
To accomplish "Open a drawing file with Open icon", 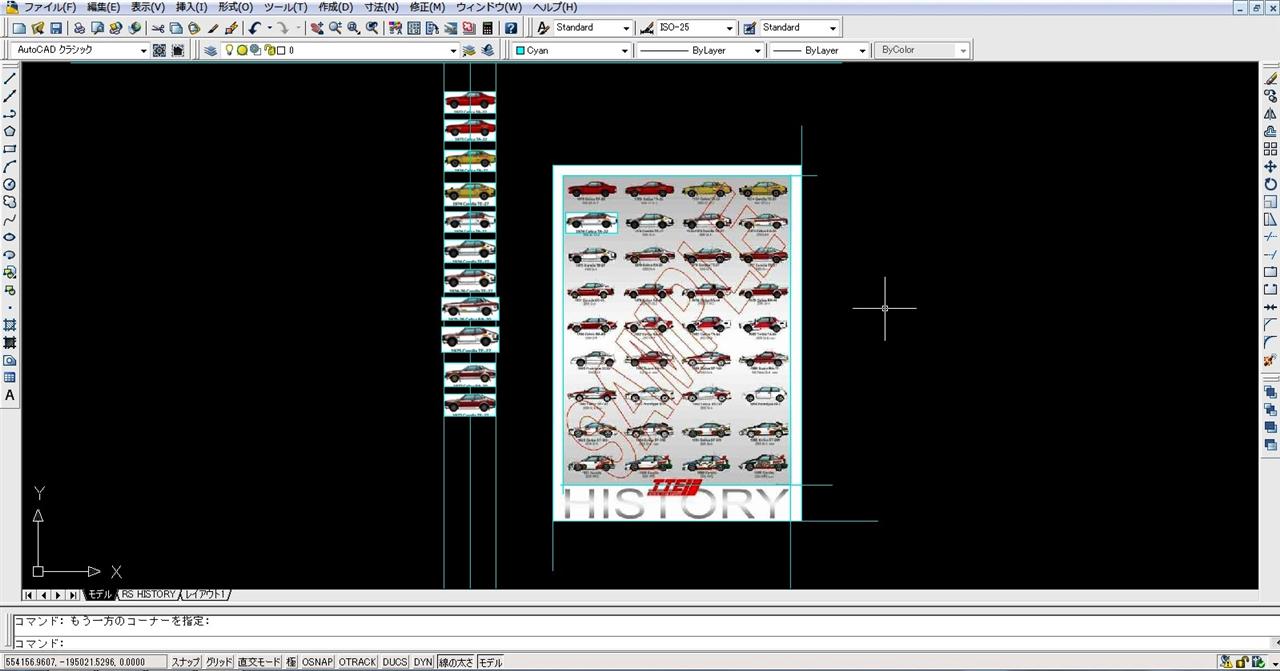I will point(37,28).
